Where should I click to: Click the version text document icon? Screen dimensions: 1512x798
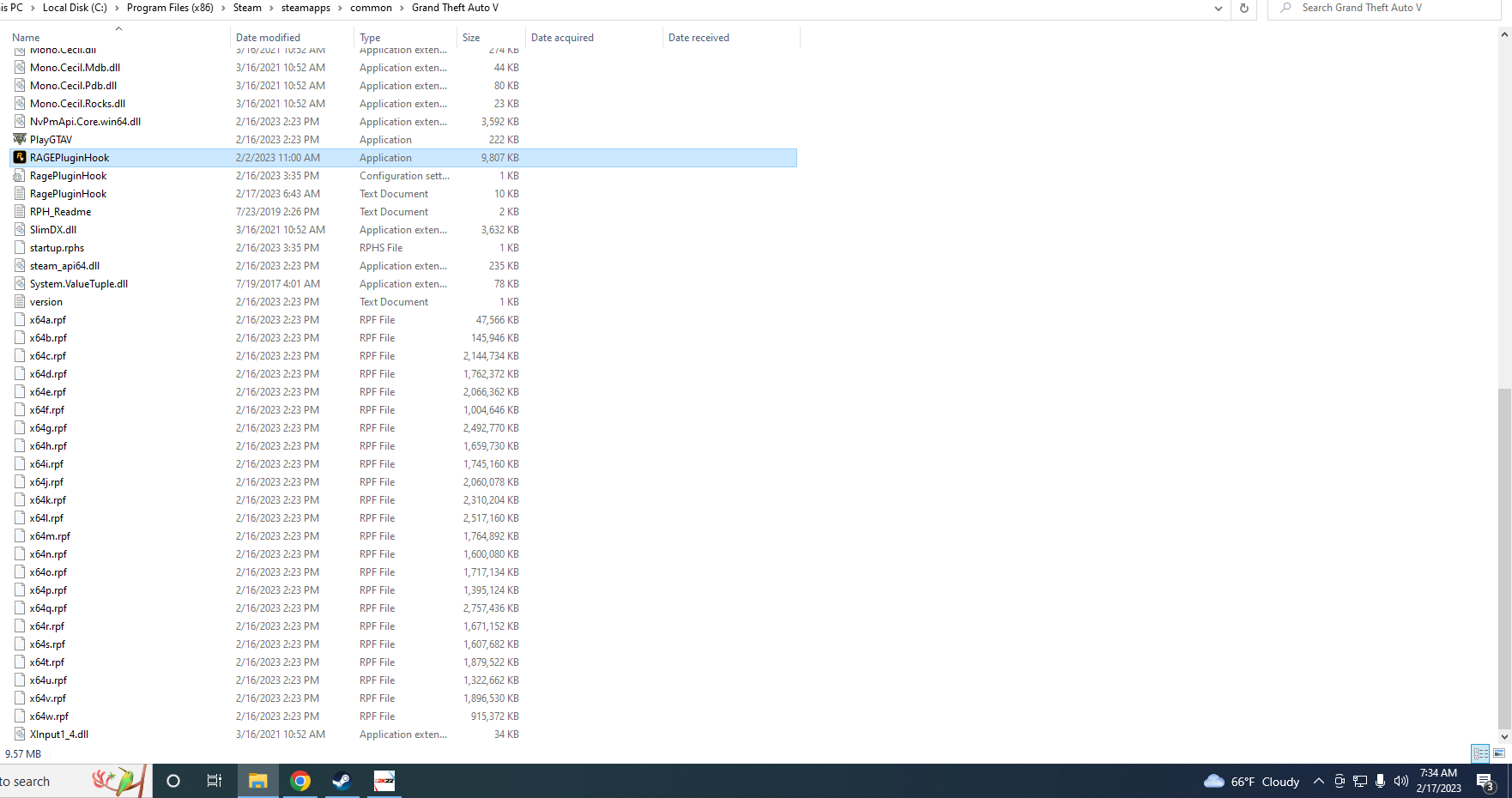(x=20, y=302)
